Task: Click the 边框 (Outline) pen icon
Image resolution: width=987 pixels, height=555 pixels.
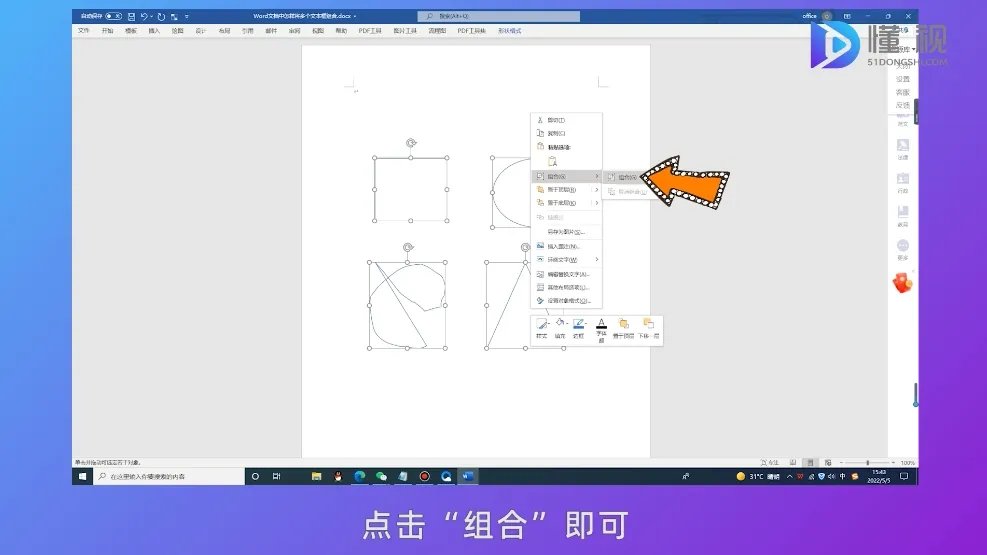Action: pos(579,324)
